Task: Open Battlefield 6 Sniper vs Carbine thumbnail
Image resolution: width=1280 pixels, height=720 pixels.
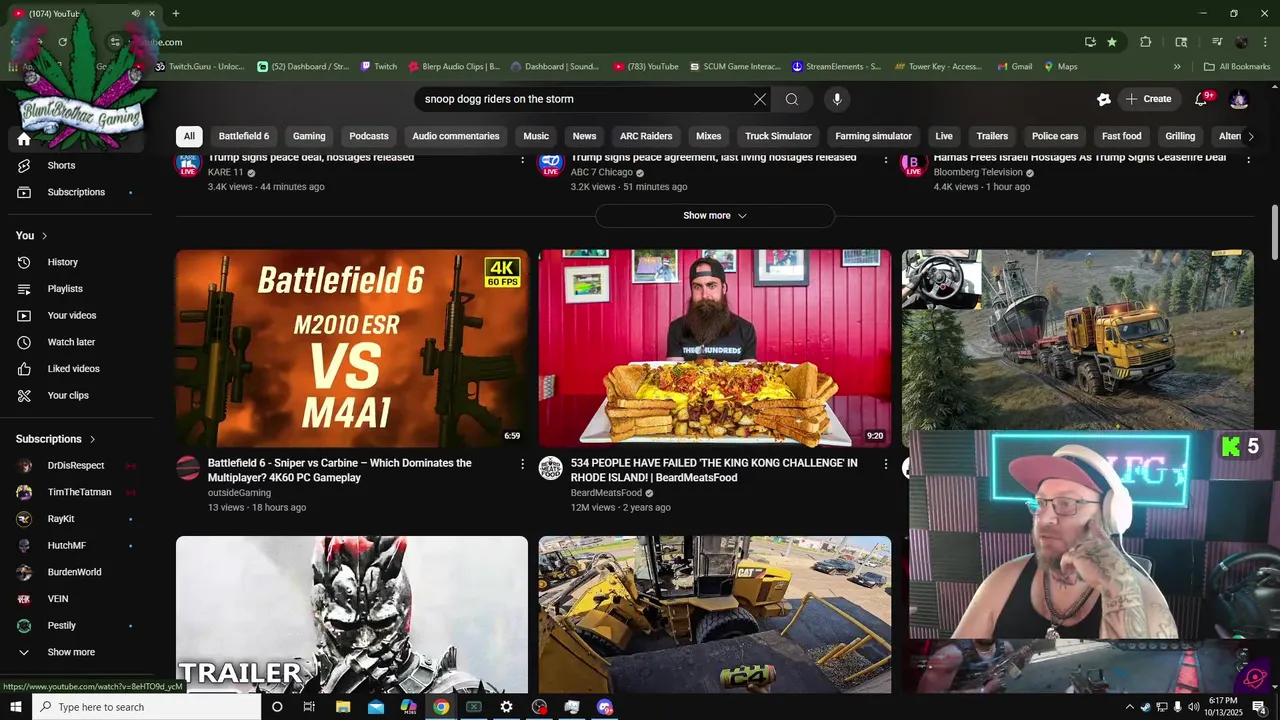Action: click(x=352, y=348)
